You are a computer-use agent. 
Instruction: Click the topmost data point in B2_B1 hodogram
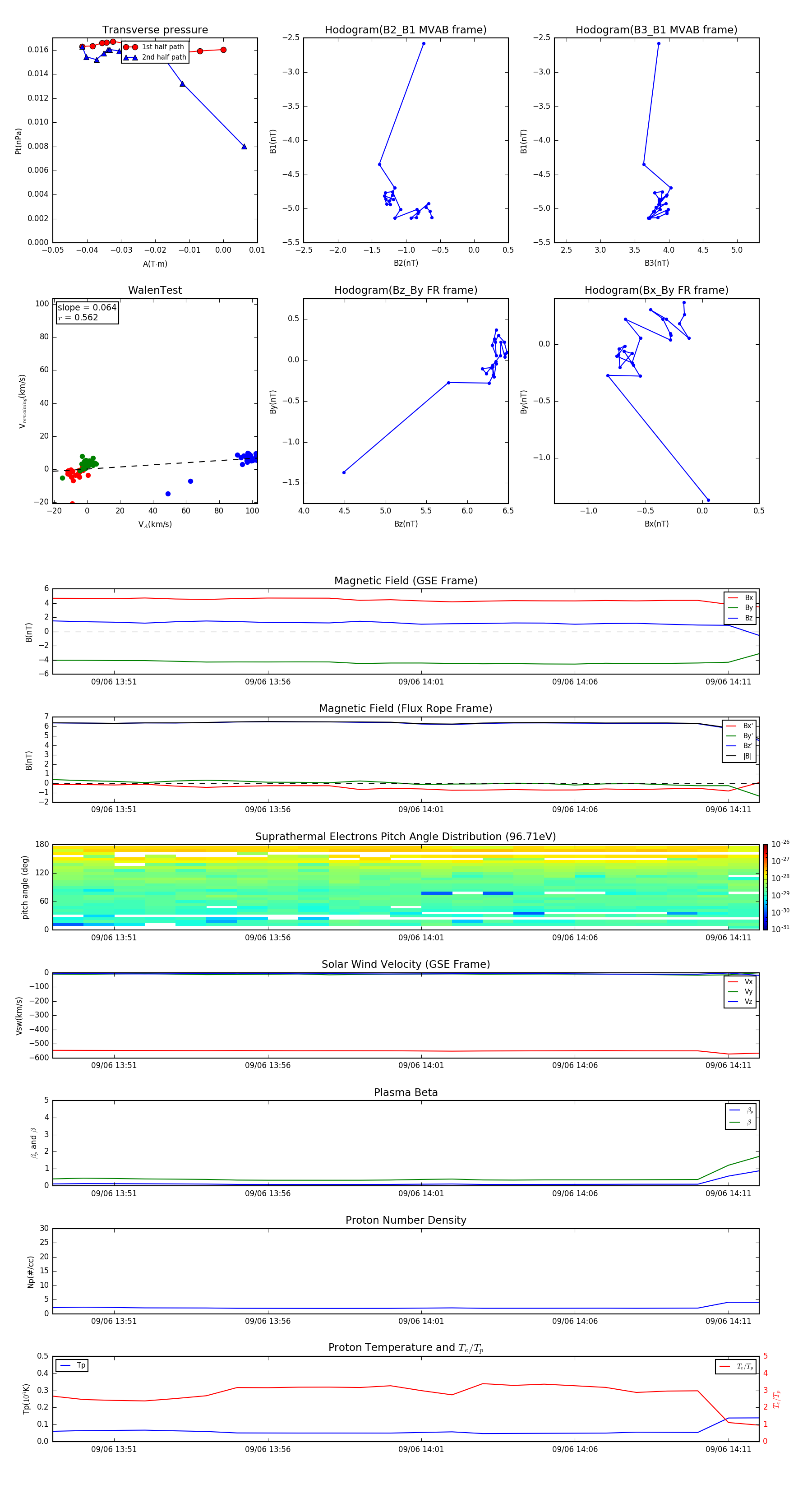(x=424, y=43)
